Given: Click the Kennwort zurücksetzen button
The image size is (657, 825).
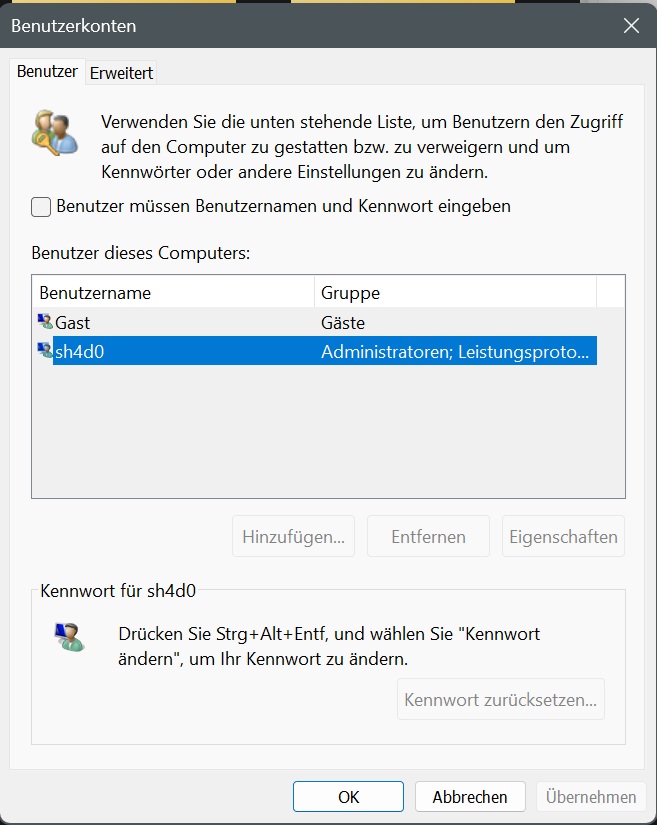Looking at the screenshot, I should tap(501, 699).
